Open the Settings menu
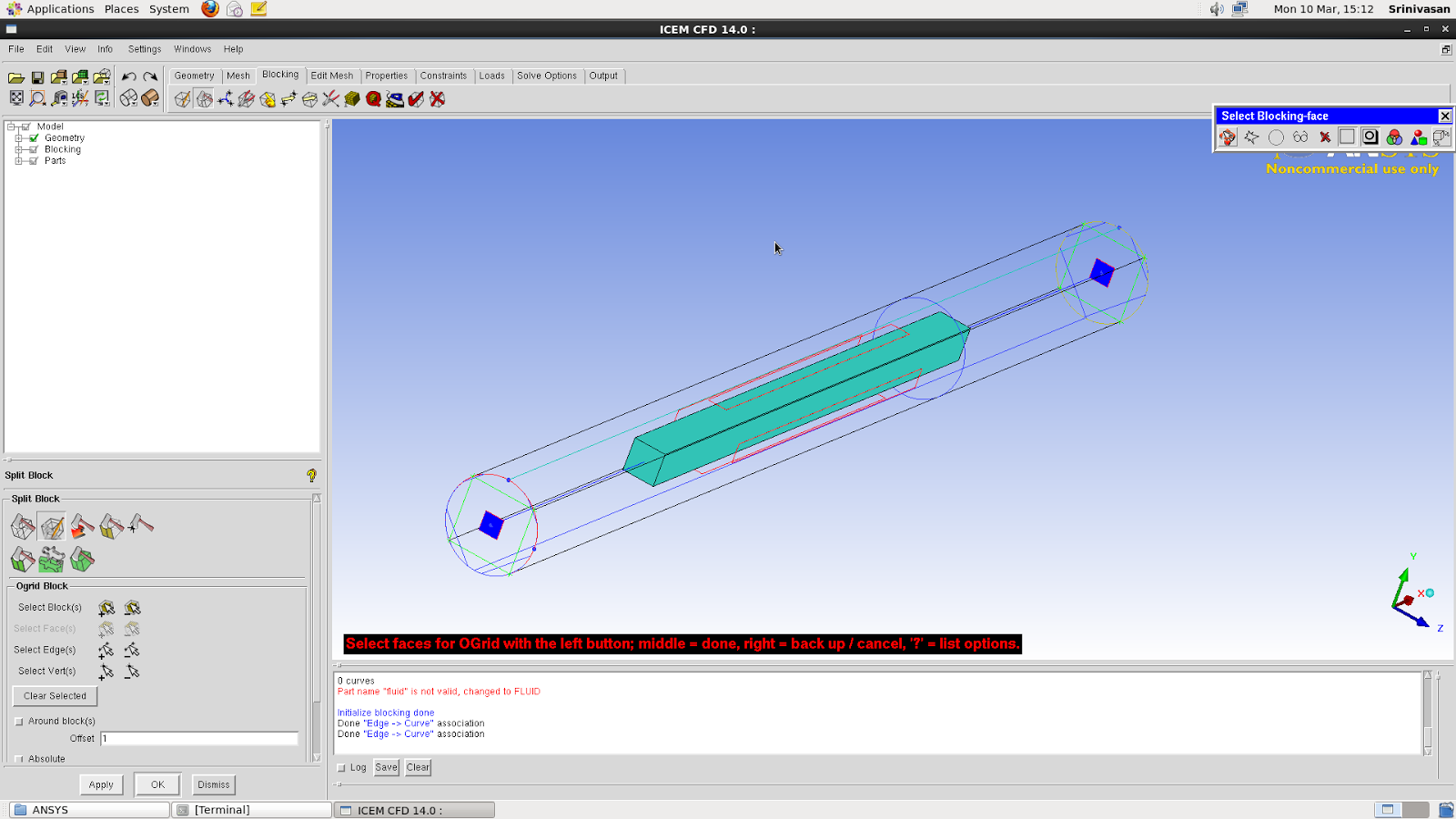Screen dimensions: 1456x819 pyautogui.click(x=144, y=49)
